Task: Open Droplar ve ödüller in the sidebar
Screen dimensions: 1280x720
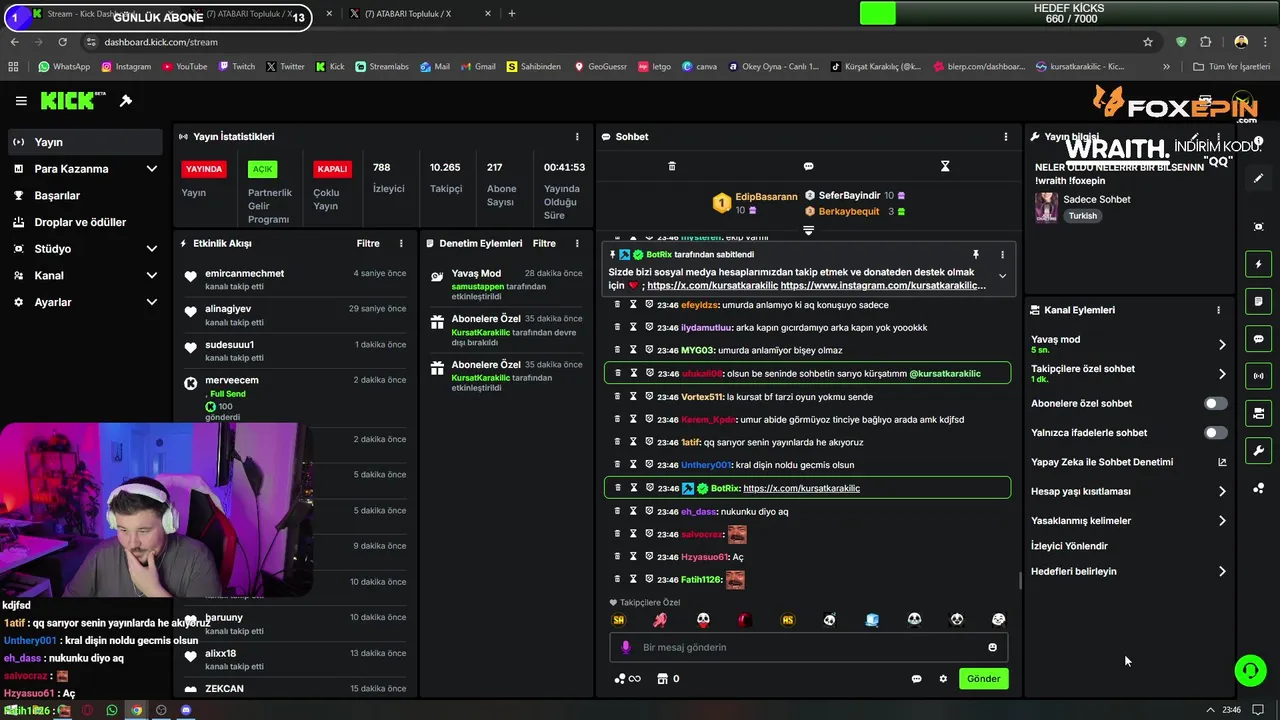Action: tap(86, 222)
